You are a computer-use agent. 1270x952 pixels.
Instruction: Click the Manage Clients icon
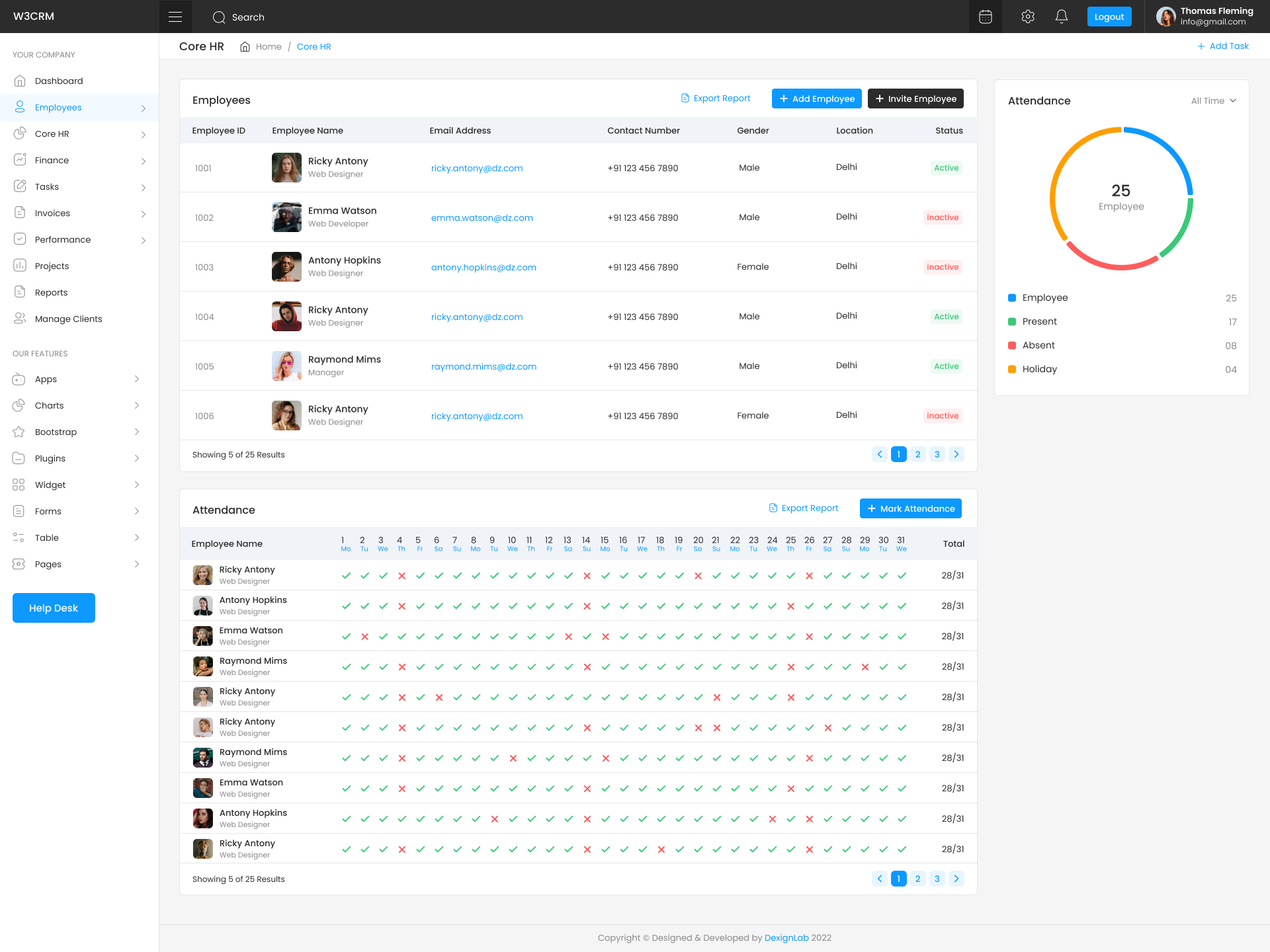(x=20, y=319)
